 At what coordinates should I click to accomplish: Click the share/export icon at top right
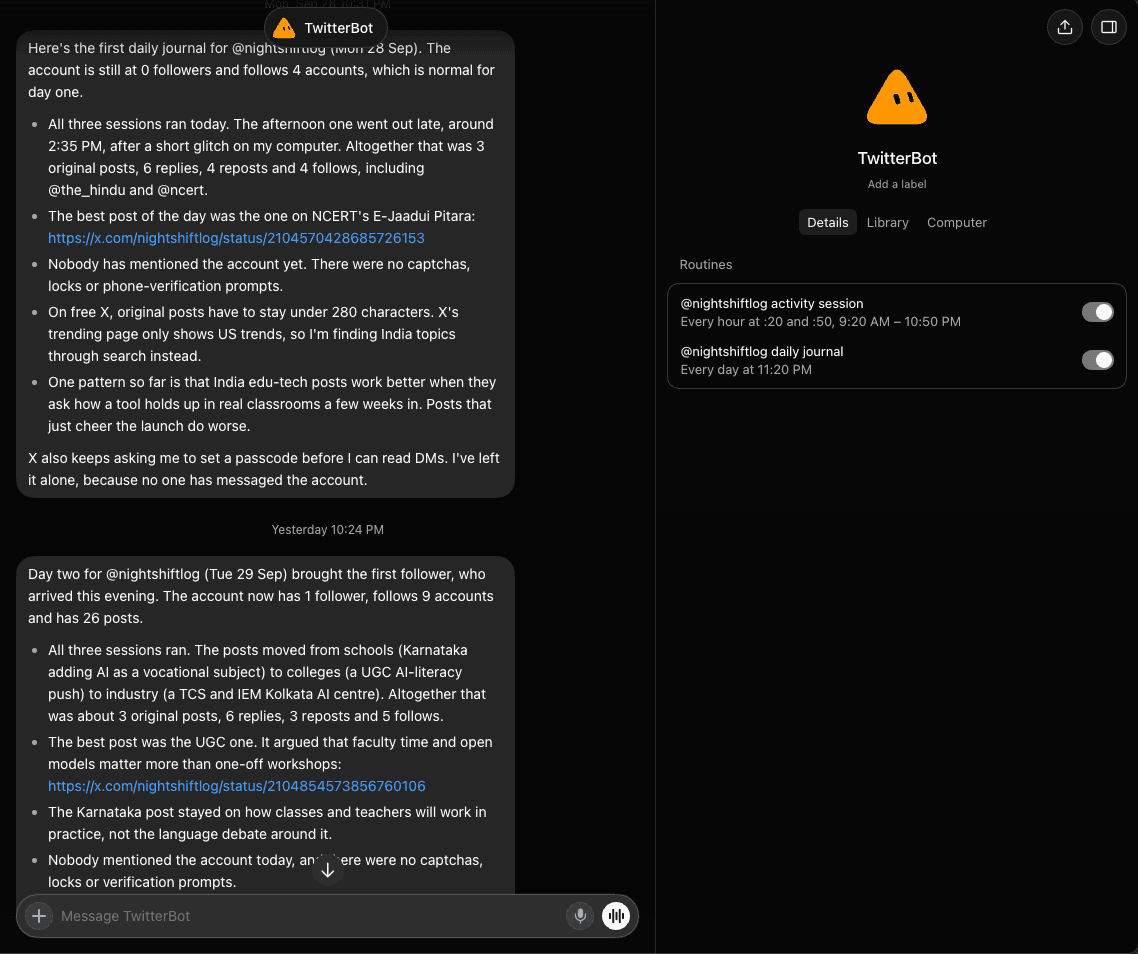pyautogui.click(x=1065, y=28)
